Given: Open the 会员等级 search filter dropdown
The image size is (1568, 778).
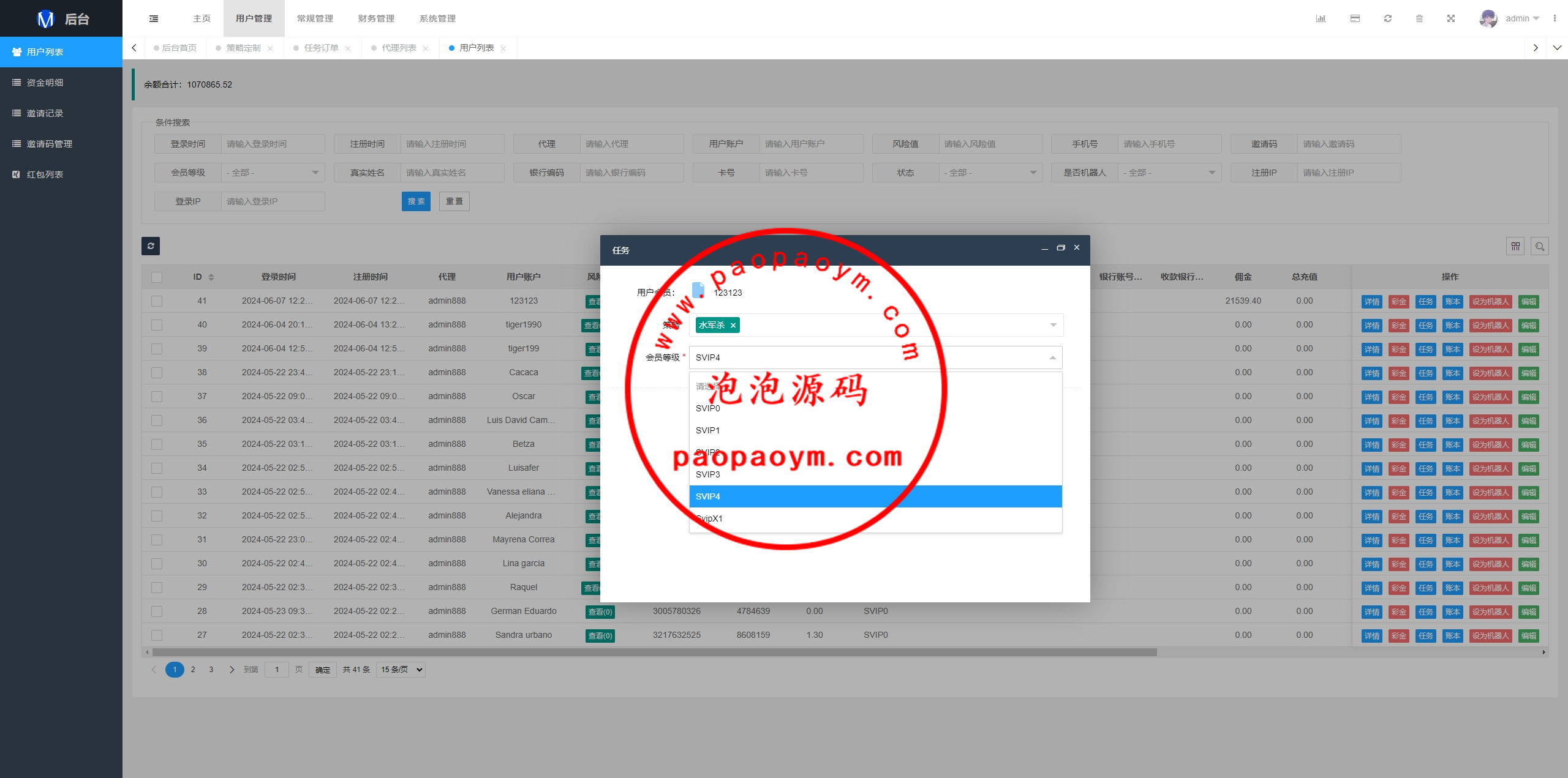Looking at the screenshot, I should click(273, 173).
